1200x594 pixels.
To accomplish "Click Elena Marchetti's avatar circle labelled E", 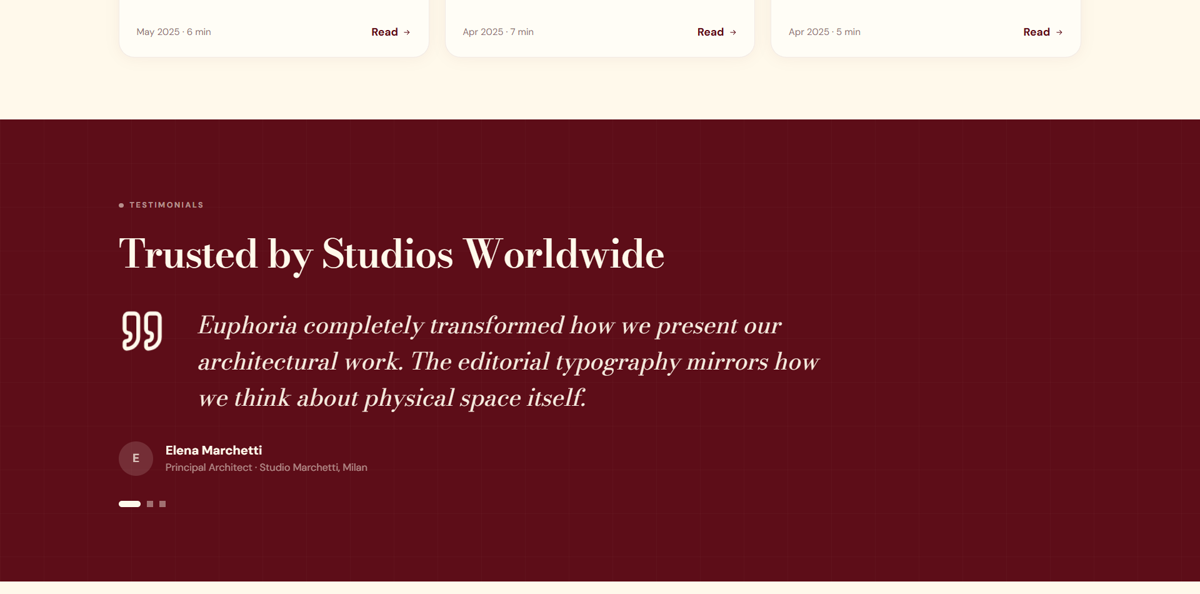I will coord(136,458).
